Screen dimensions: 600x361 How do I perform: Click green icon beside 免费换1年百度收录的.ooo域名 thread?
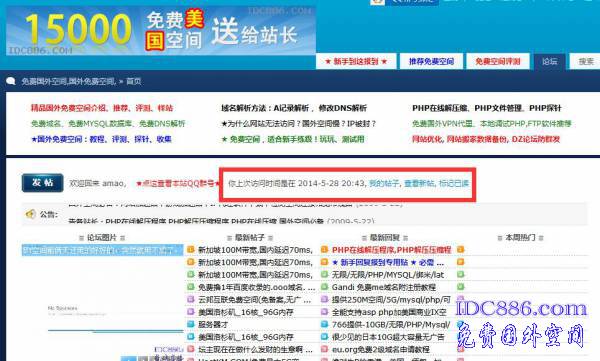(x=191, y=287)
